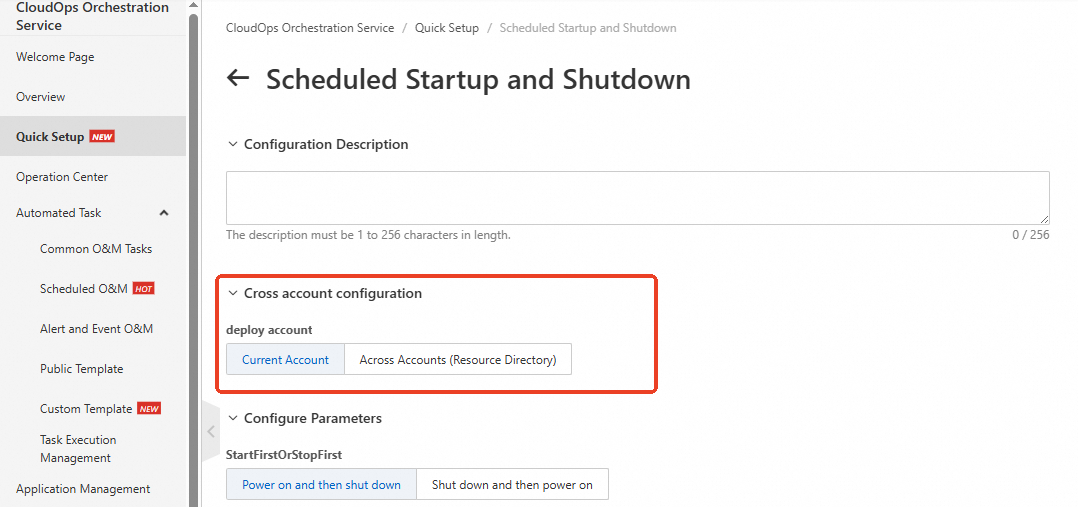
Task: Click into the configuration description text box
Action: pos(637,197)
